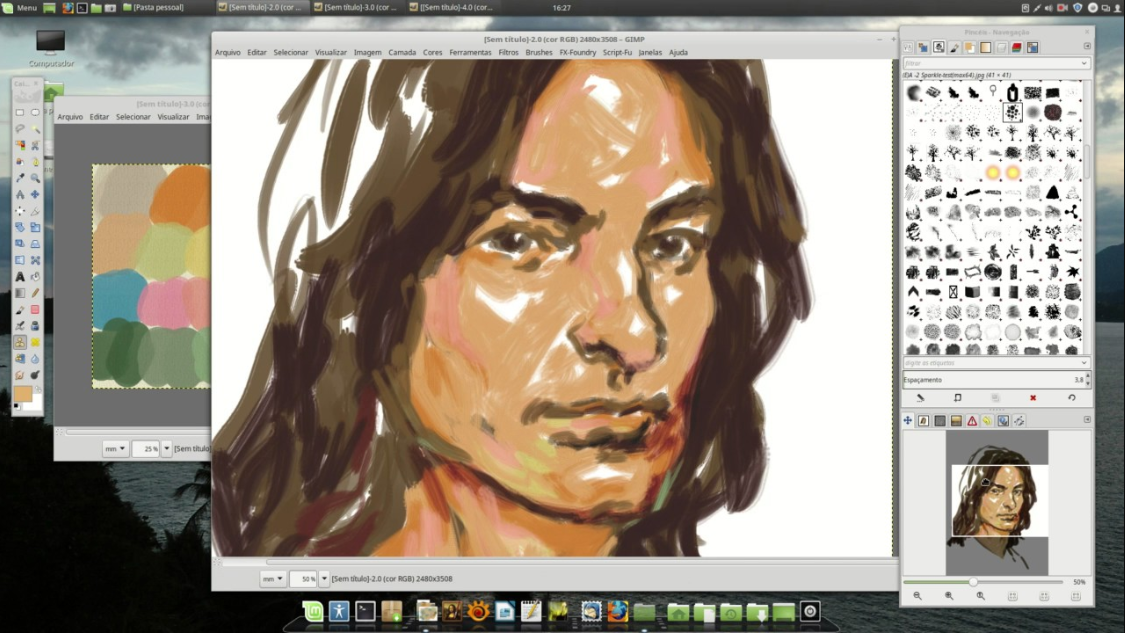This screenshot has height=633, width=1125.
Task: Set zoom 1:1 in the Navigation panel
Action: click(x=981, y=596)
